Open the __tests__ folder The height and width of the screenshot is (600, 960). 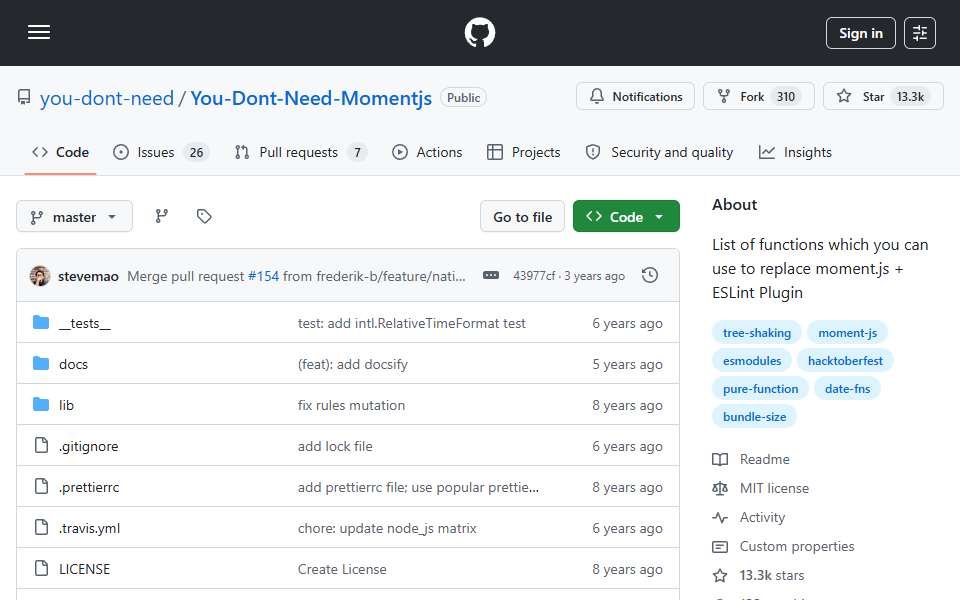(x=84, y=323)
